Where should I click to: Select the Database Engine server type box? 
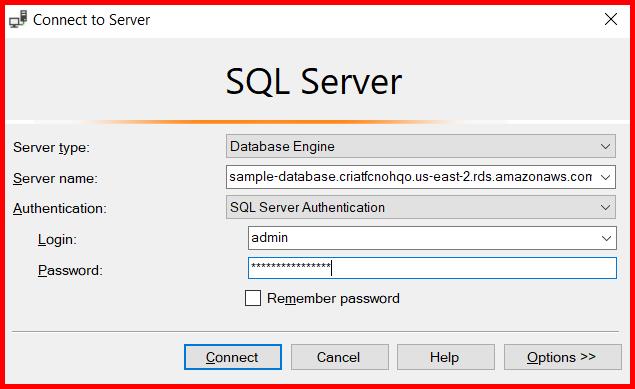(x=421, y=147)
